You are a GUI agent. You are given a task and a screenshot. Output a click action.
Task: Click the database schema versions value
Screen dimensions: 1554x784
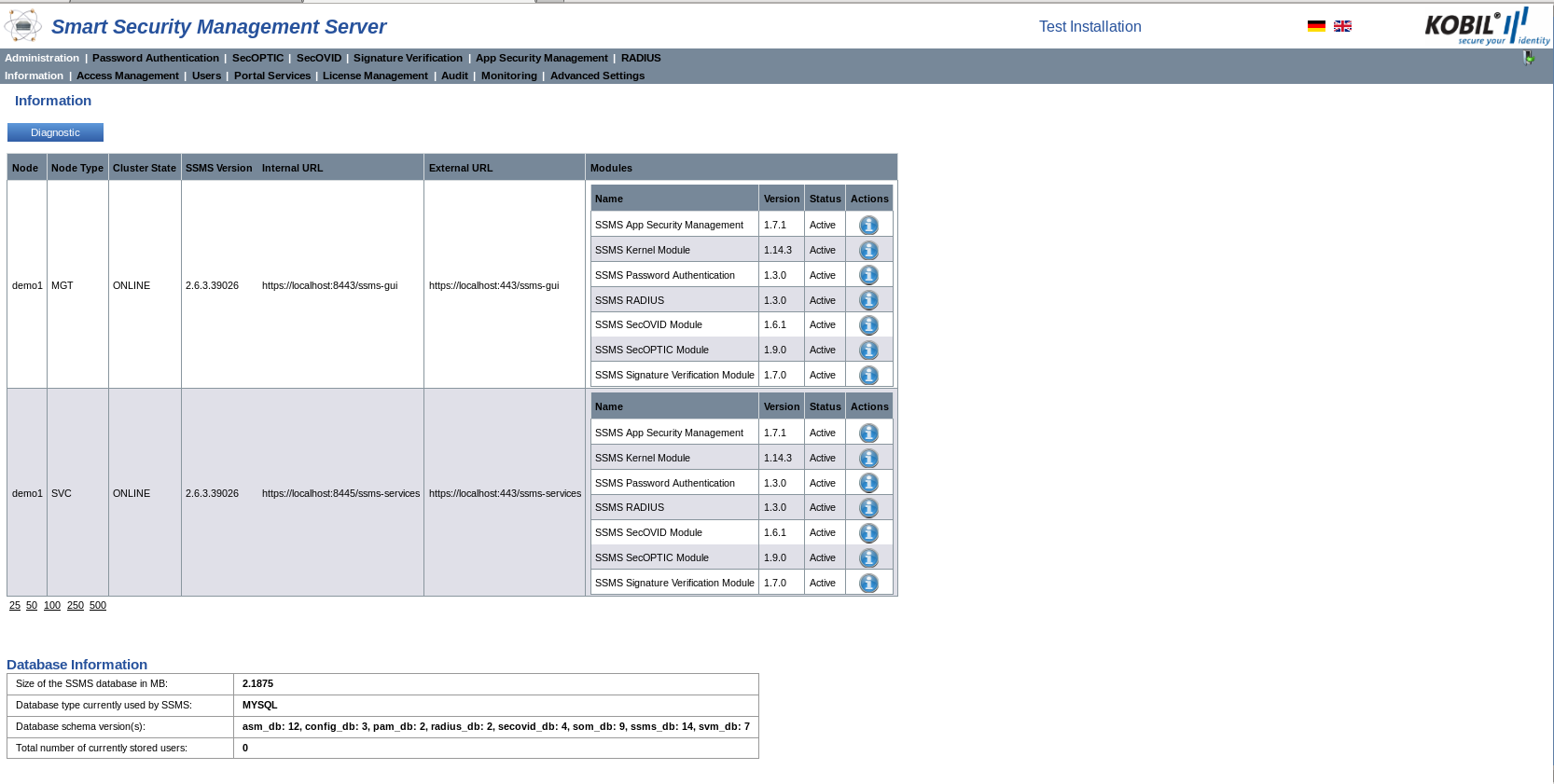click(496, 726)
